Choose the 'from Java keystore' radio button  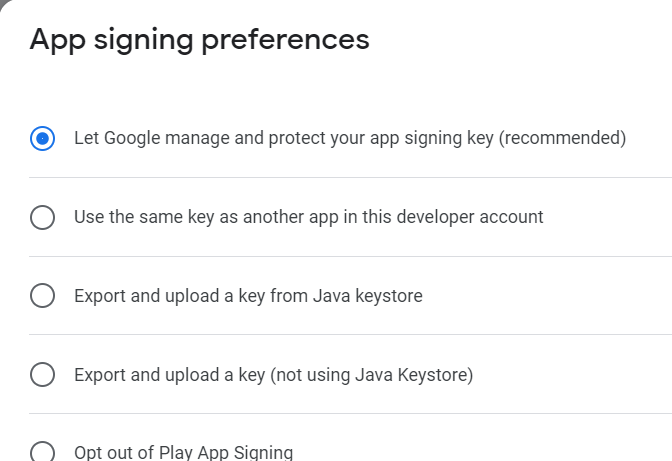click(42, 296)
